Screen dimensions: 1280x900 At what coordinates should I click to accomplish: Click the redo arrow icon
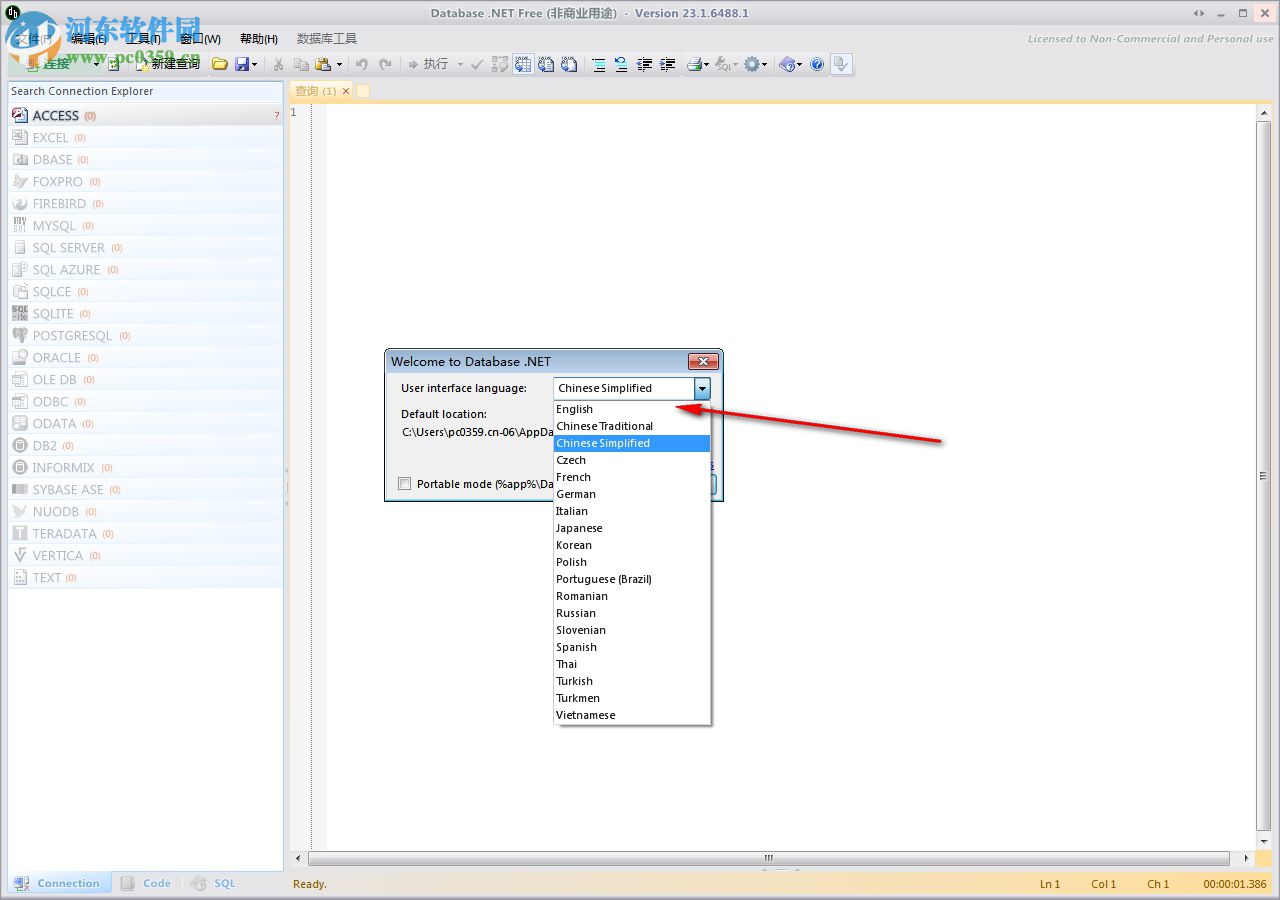[x=385, y=64]
